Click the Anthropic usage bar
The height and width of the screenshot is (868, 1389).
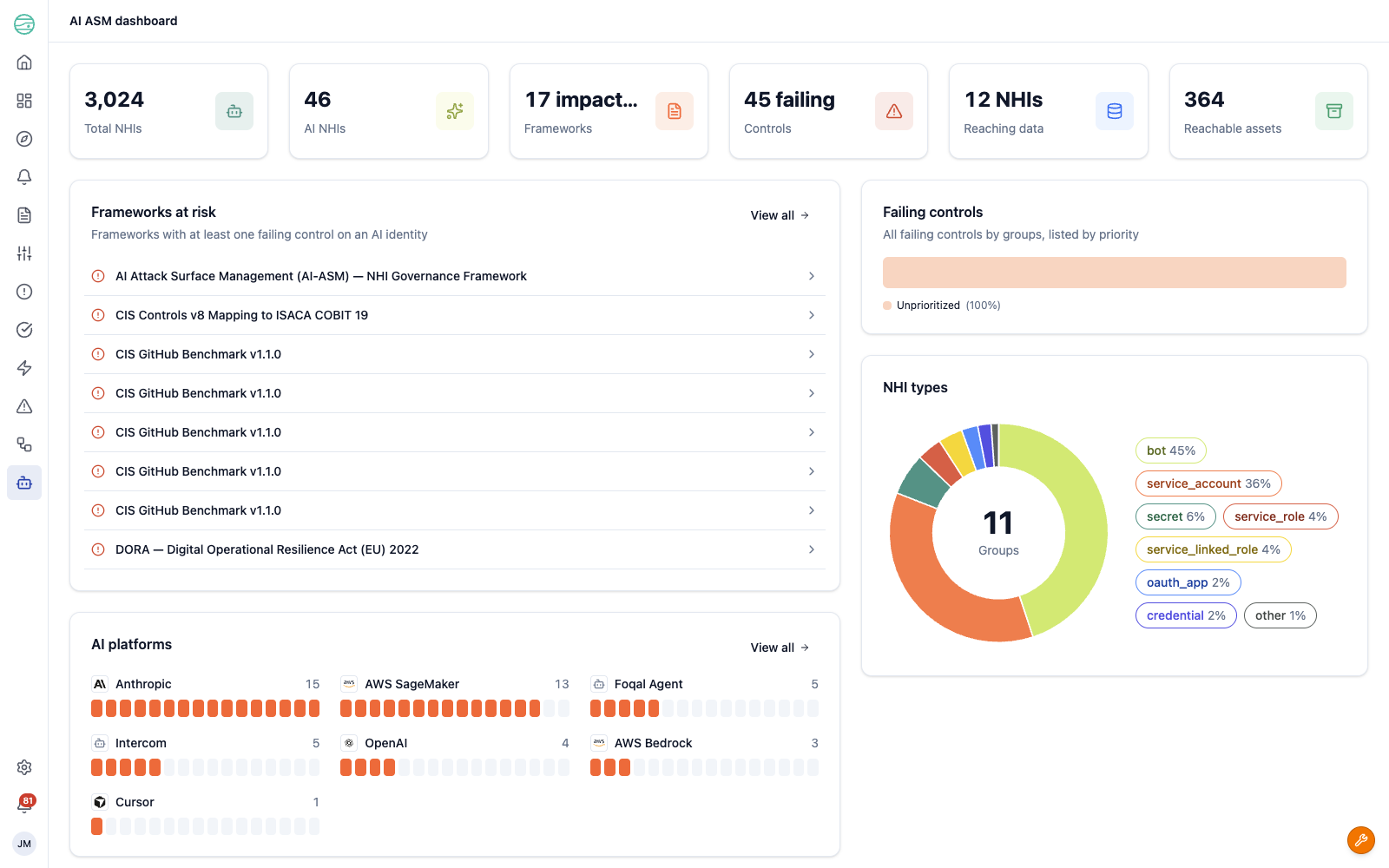[x=205, y=708]
